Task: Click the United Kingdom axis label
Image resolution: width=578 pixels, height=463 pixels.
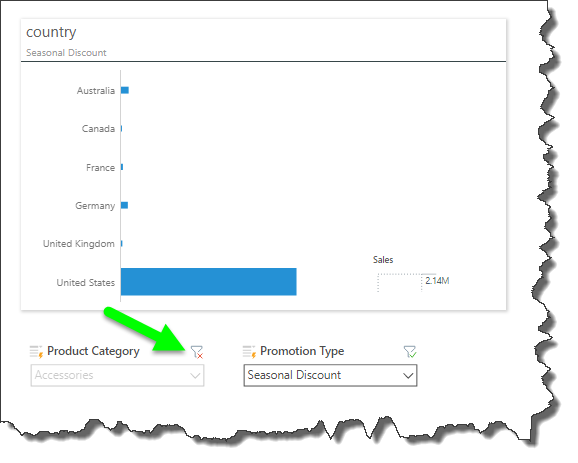Action: point(79,244)
